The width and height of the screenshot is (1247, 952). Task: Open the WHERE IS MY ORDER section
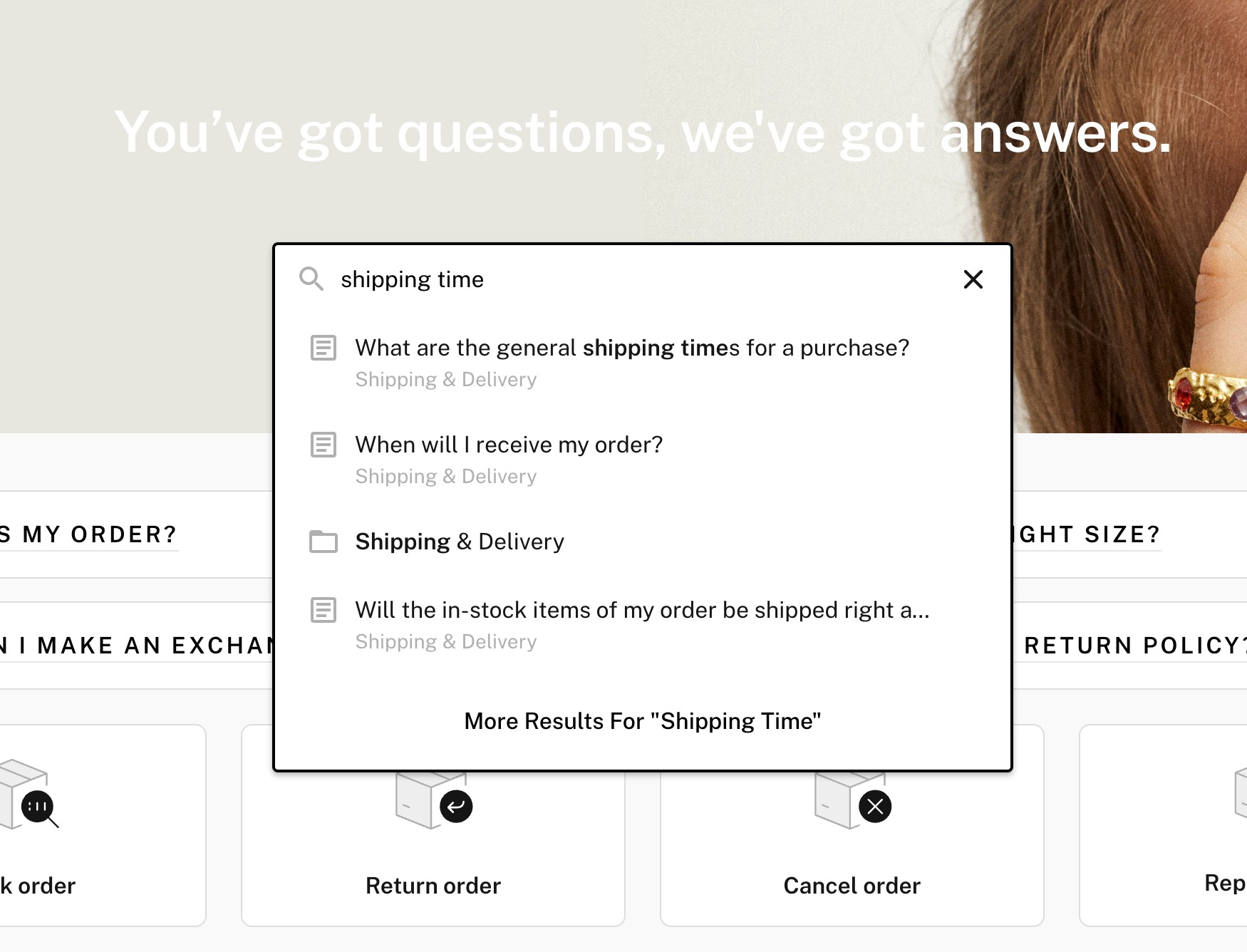[x=88, y=534]
